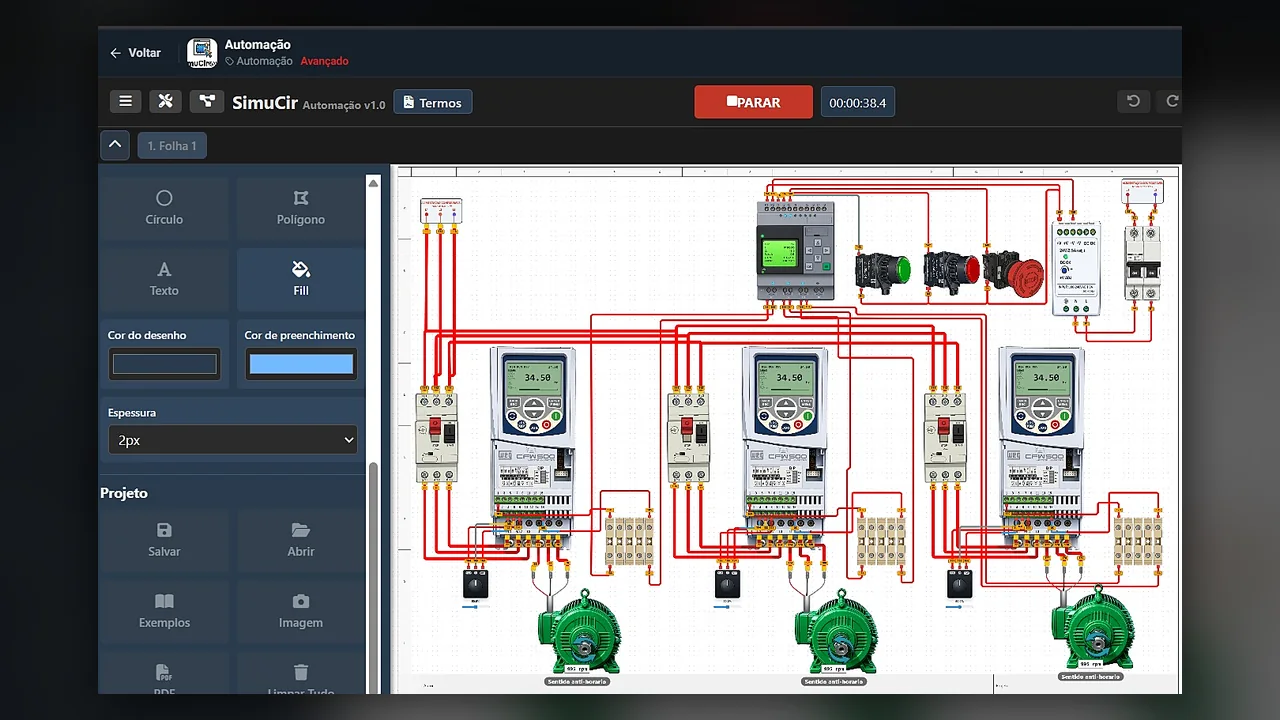Click the left panel scrollbar up arrow

[374, 183]
